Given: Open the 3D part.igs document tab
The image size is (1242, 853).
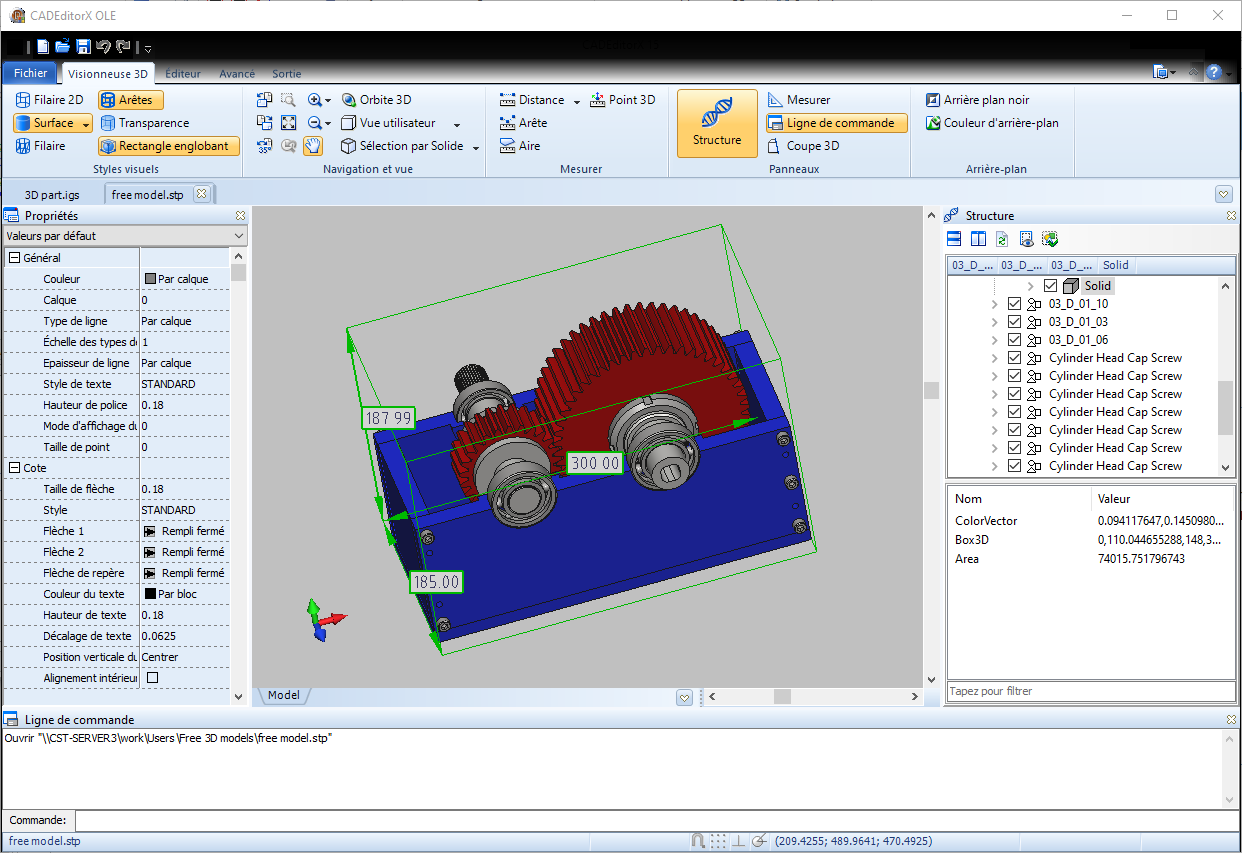Looking at the screenshot, I should 54,194.
